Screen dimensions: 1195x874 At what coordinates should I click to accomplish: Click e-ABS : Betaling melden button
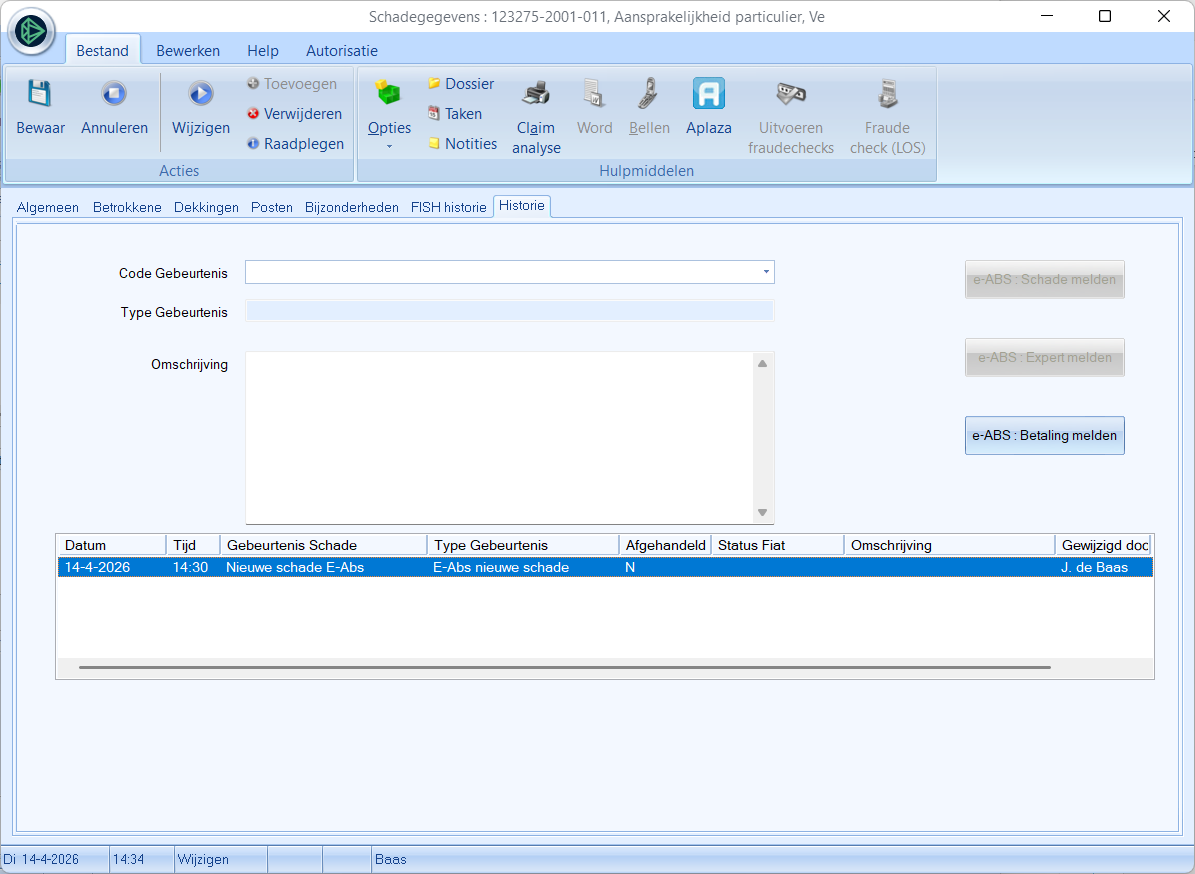[1044, 435]
